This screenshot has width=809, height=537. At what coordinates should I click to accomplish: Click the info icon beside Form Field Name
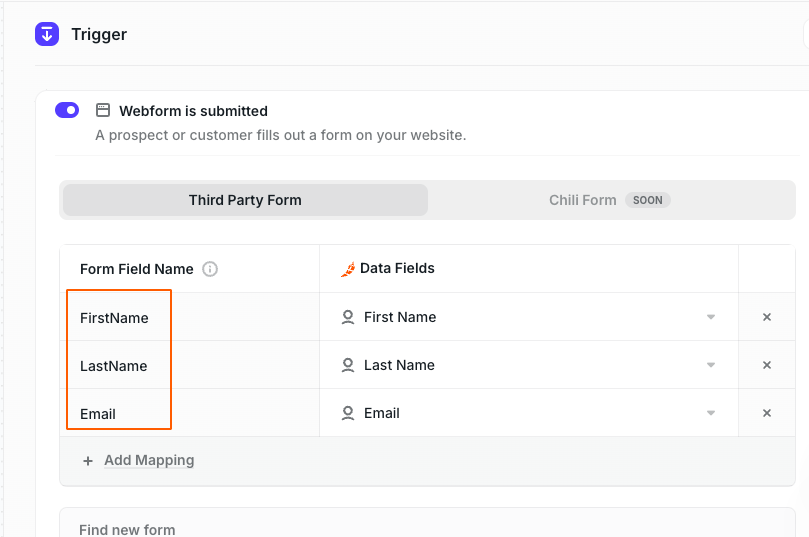point(210,269)
